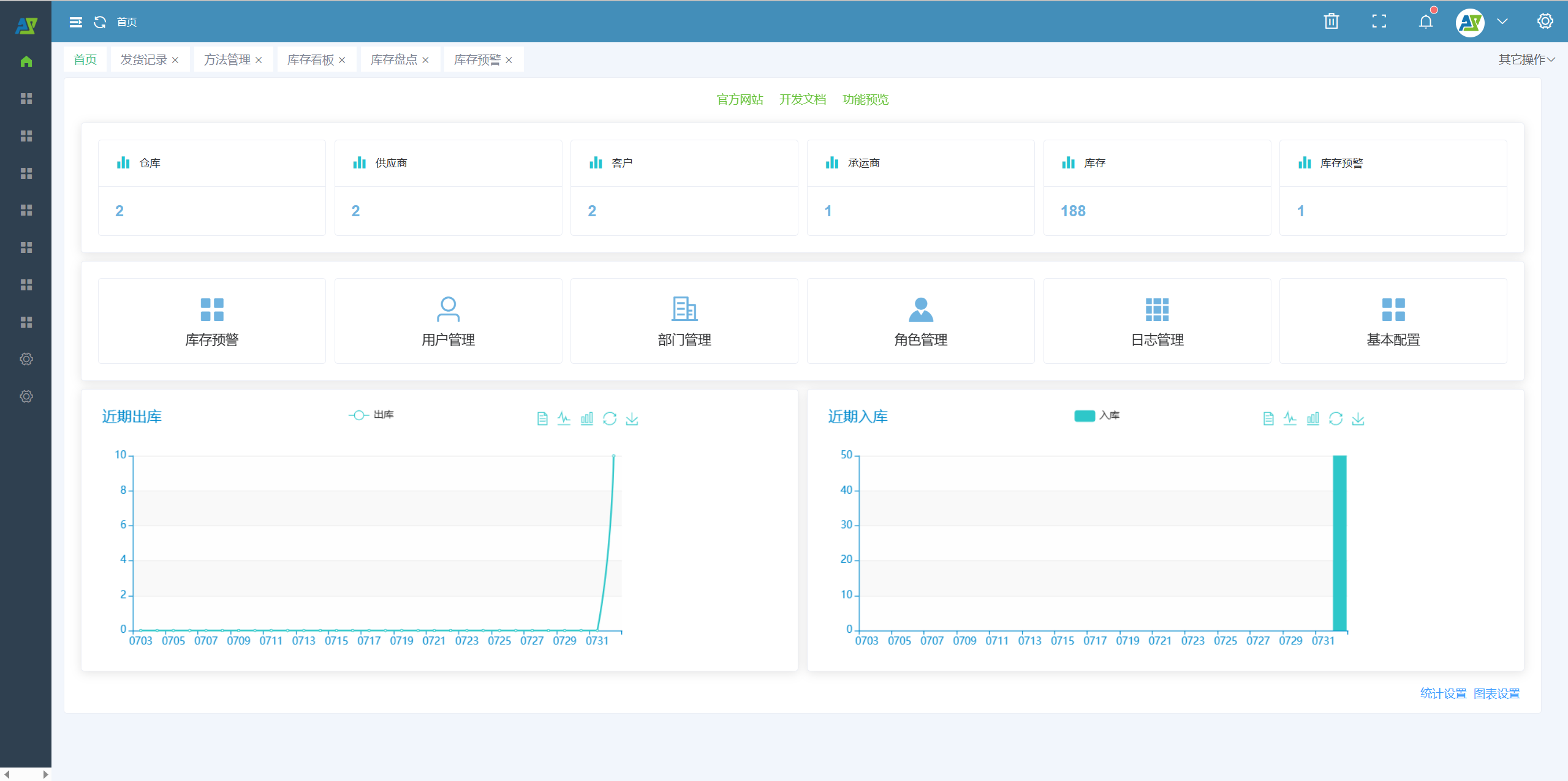Switch to 首页 tab
1568x781 pixels.
[x=85, y=59]
